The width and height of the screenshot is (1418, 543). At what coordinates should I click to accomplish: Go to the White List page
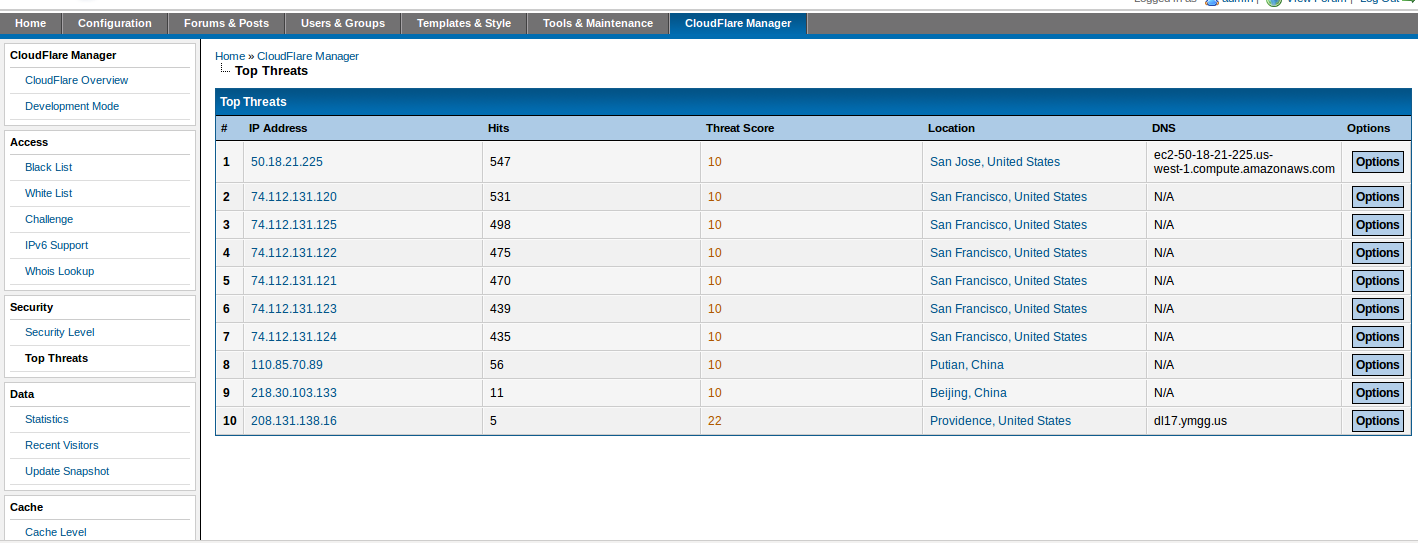[49, 193]
